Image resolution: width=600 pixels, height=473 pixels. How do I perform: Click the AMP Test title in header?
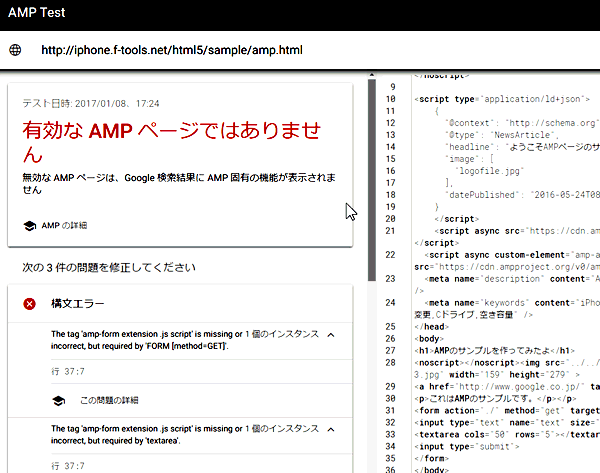[45, 14]
